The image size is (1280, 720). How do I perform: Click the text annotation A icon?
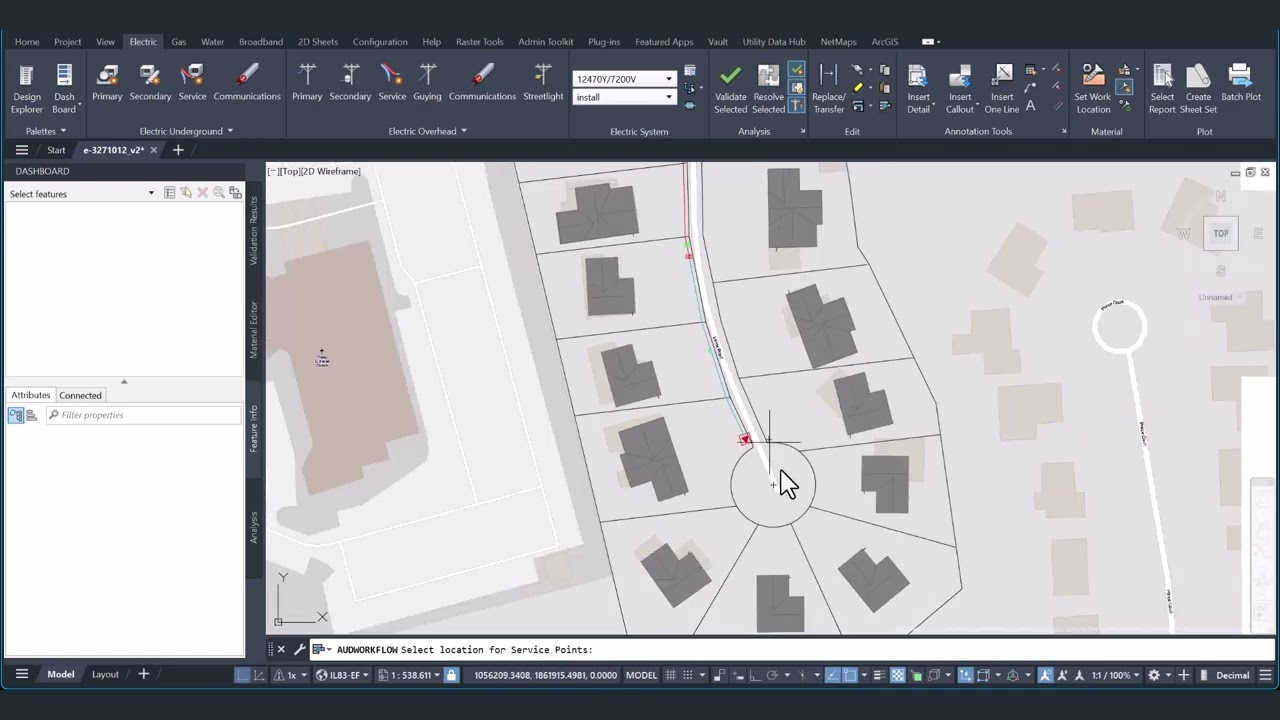pos(1030,105)
